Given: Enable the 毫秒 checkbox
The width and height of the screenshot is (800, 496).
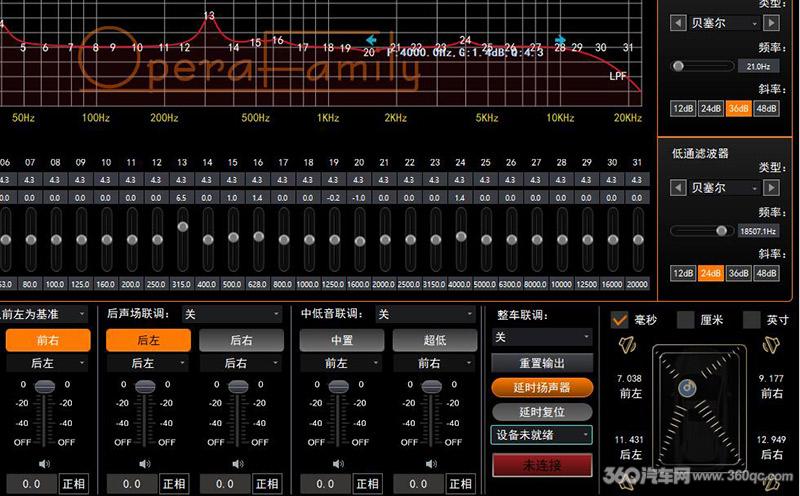Looking at the screenshot, I should click(x=619, y=320).
